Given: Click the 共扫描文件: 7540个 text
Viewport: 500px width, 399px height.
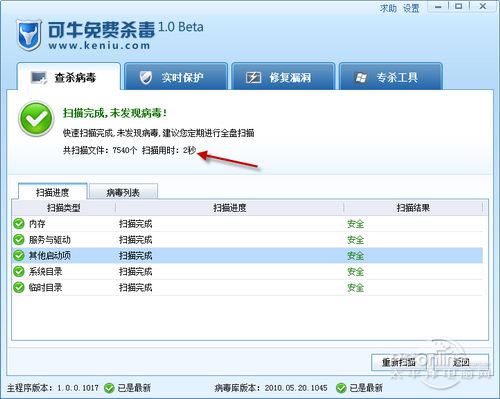Looking at the screenshot, I should (x=100, y=150).
